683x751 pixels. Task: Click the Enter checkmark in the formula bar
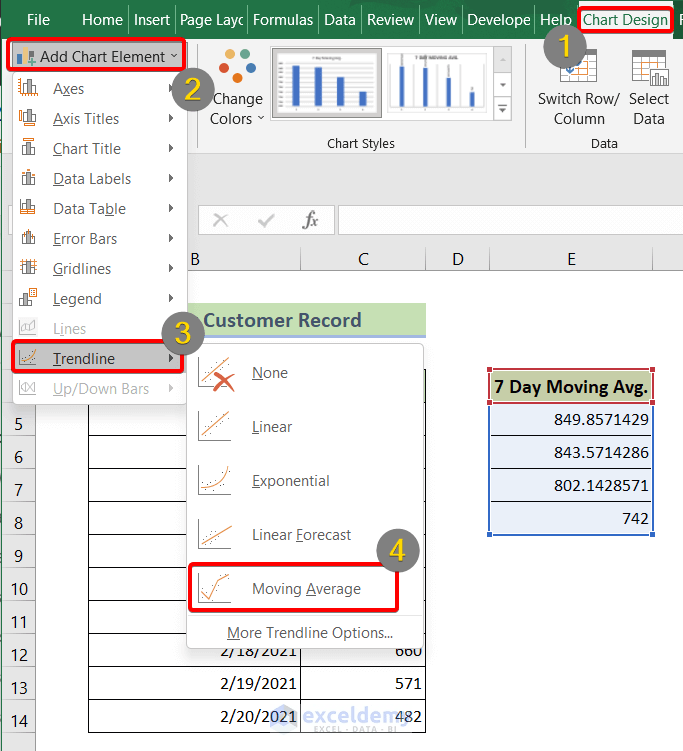(266, 220)
